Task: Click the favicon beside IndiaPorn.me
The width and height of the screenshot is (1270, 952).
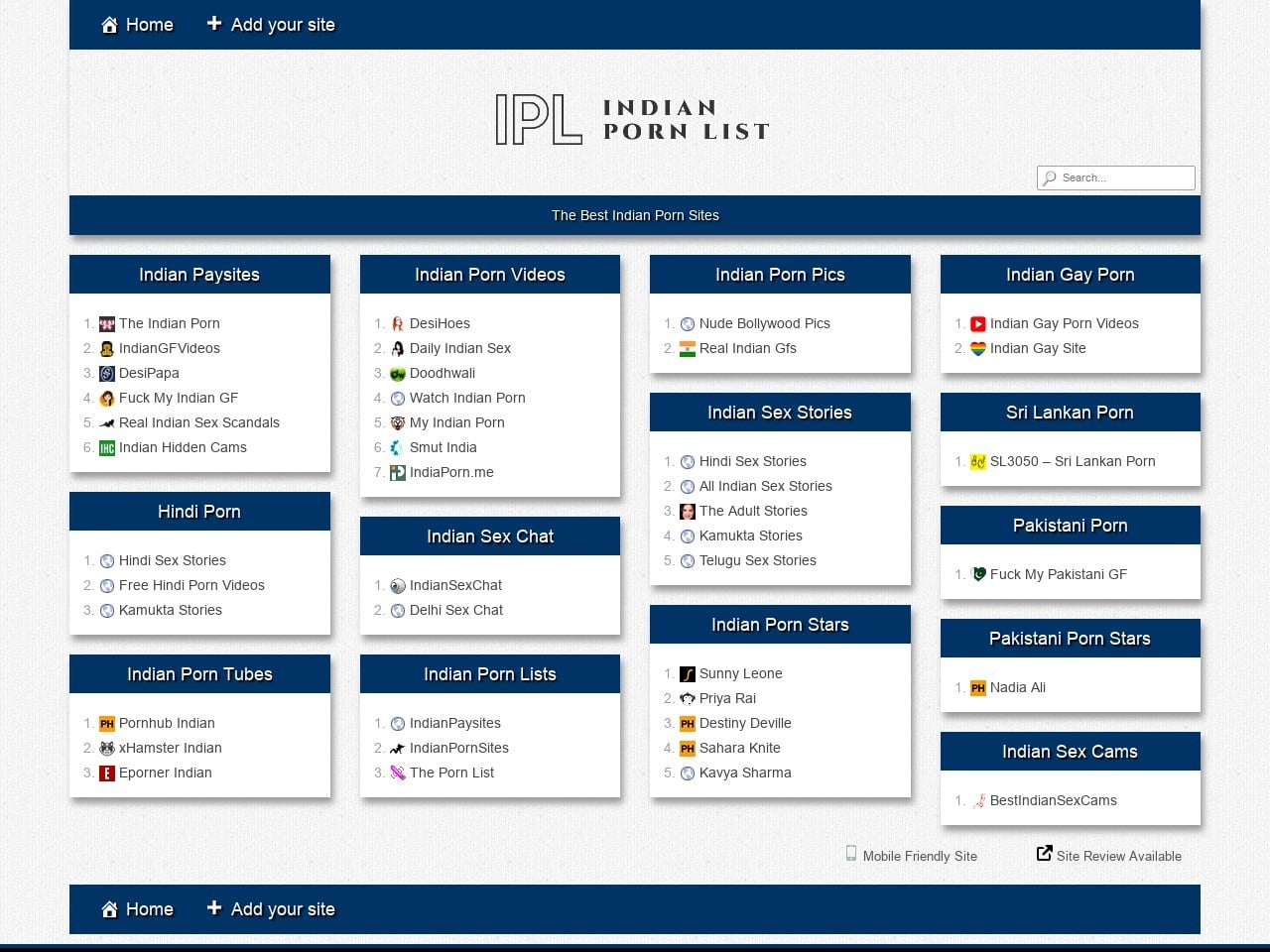Action: (x=398, y=473)
